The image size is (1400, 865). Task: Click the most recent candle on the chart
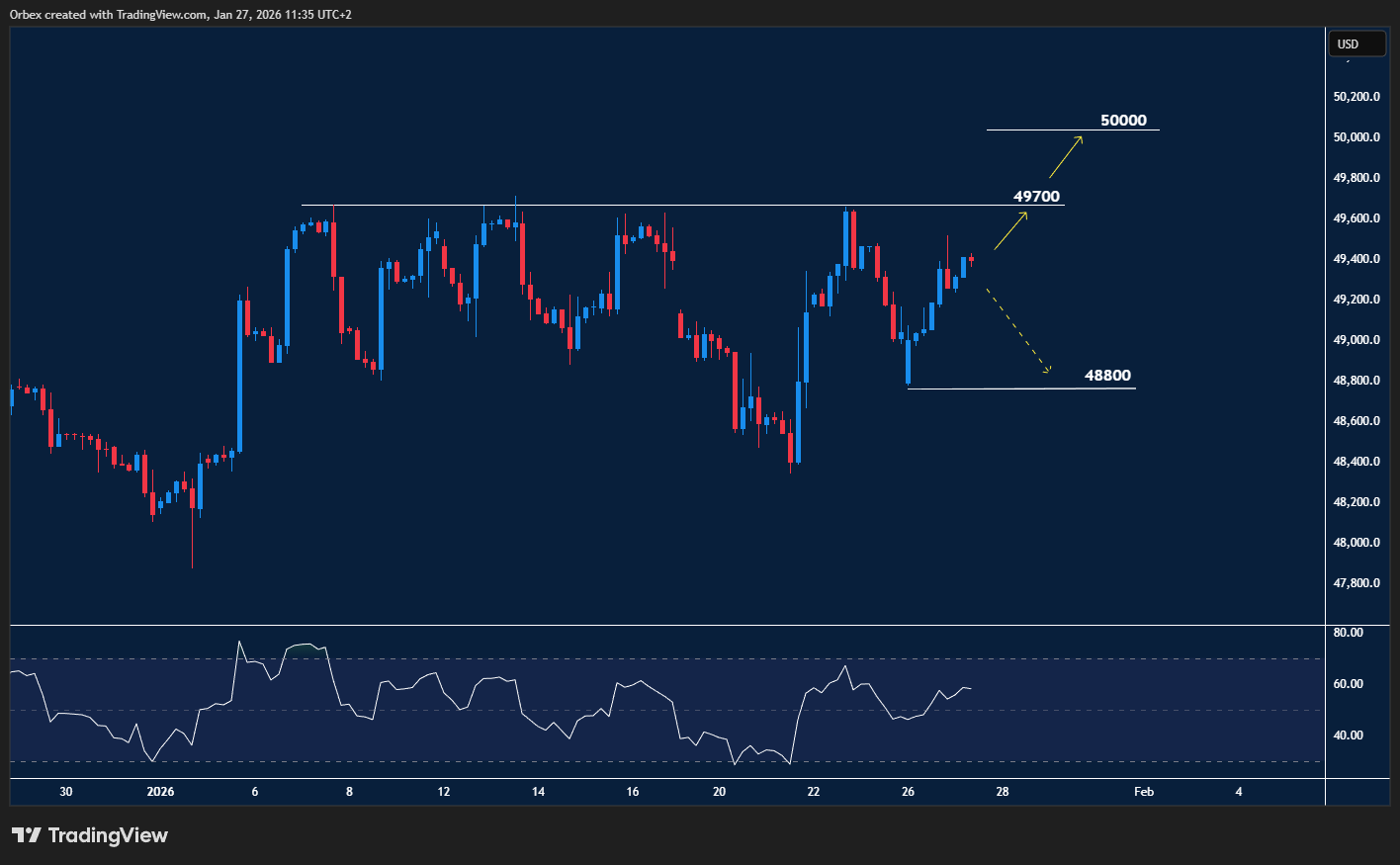[972, 260]
